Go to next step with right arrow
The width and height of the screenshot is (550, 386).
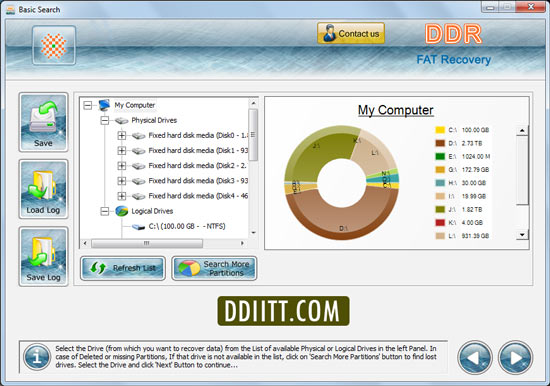click(x=515, y=358)
